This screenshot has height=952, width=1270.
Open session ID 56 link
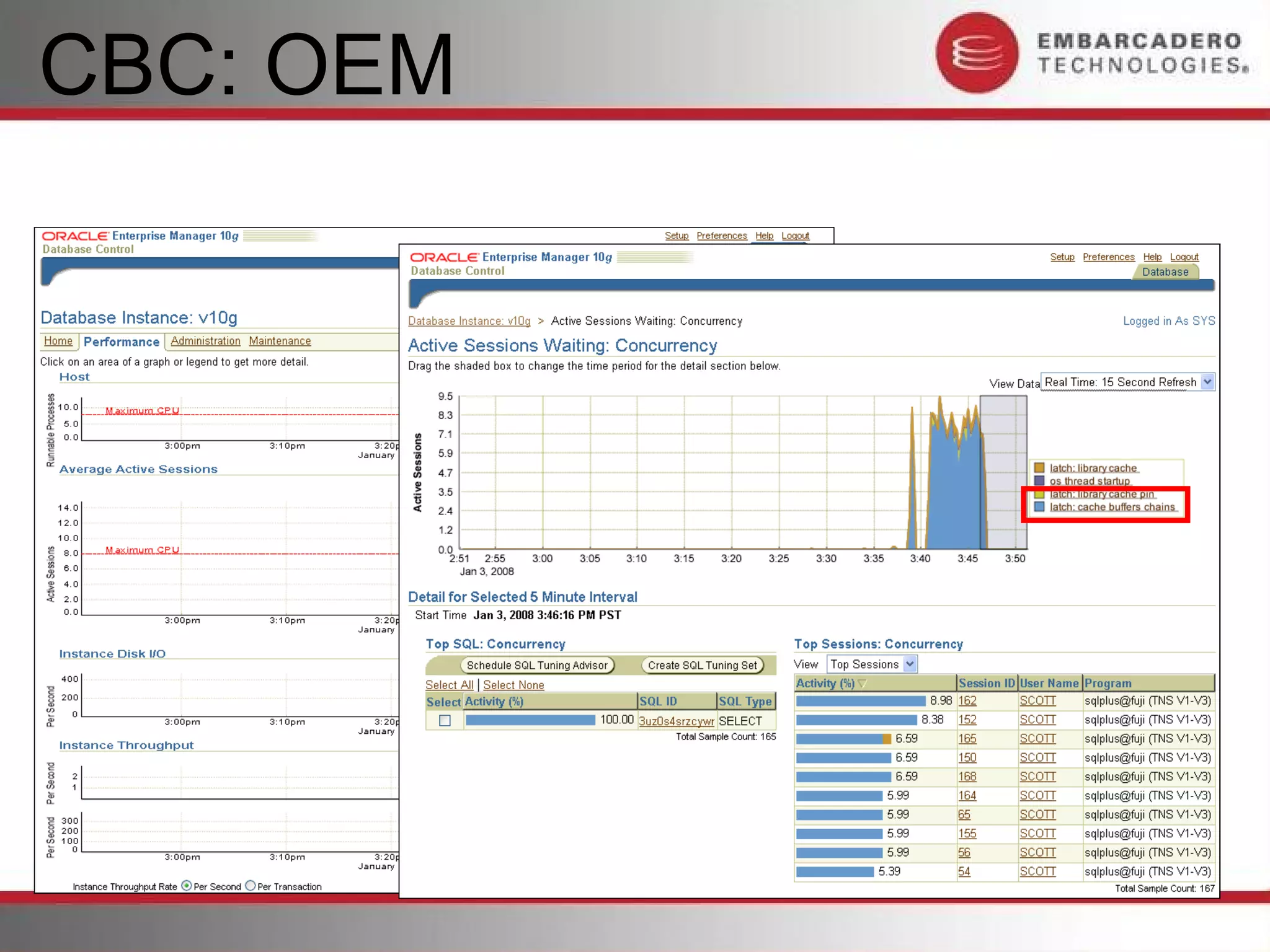click(x=964, y=852)
